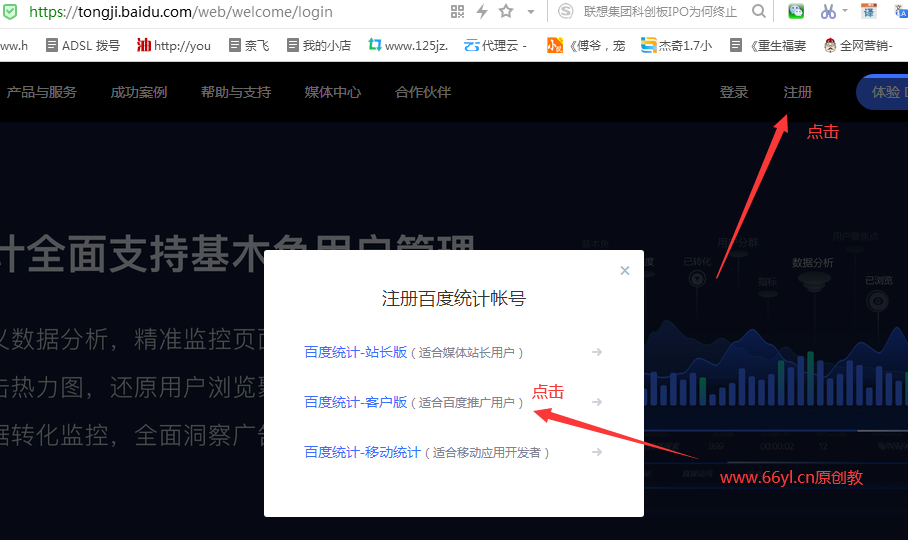Image resolution: width=908 pixels, height=540 pixels.
Task: Bookmark the page with the star icon
Action: [x=506, y=11]
